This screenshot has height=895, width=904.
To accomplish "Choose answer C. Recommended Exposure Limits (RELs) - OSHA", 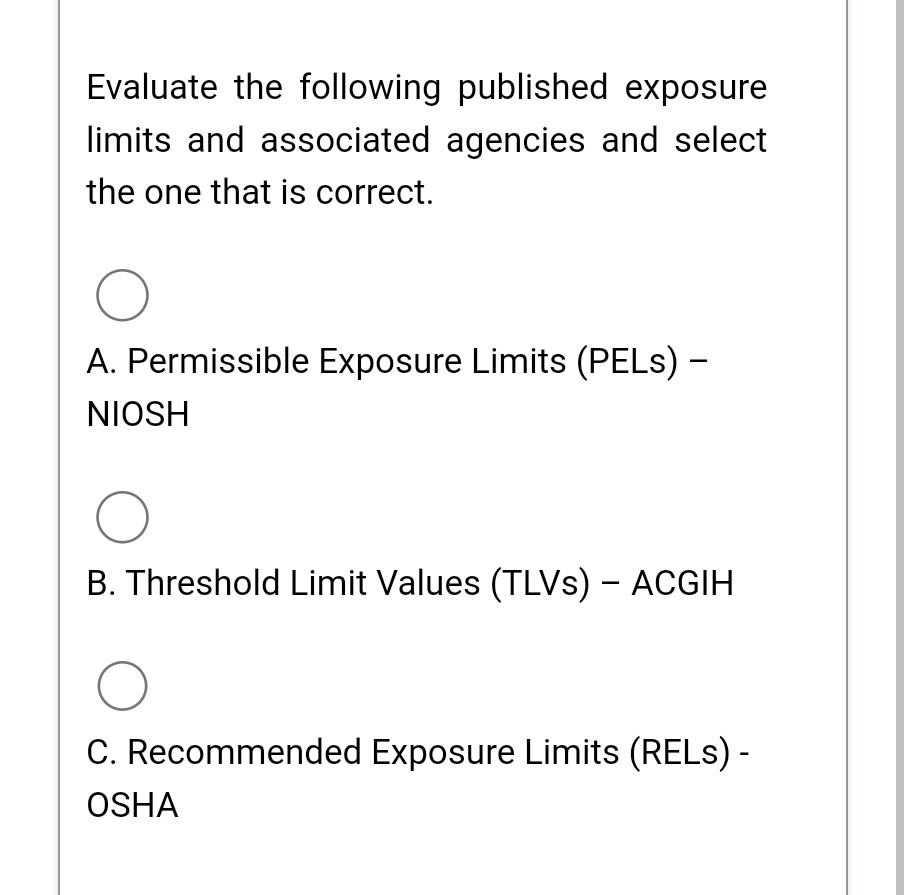I will [418, 752].
